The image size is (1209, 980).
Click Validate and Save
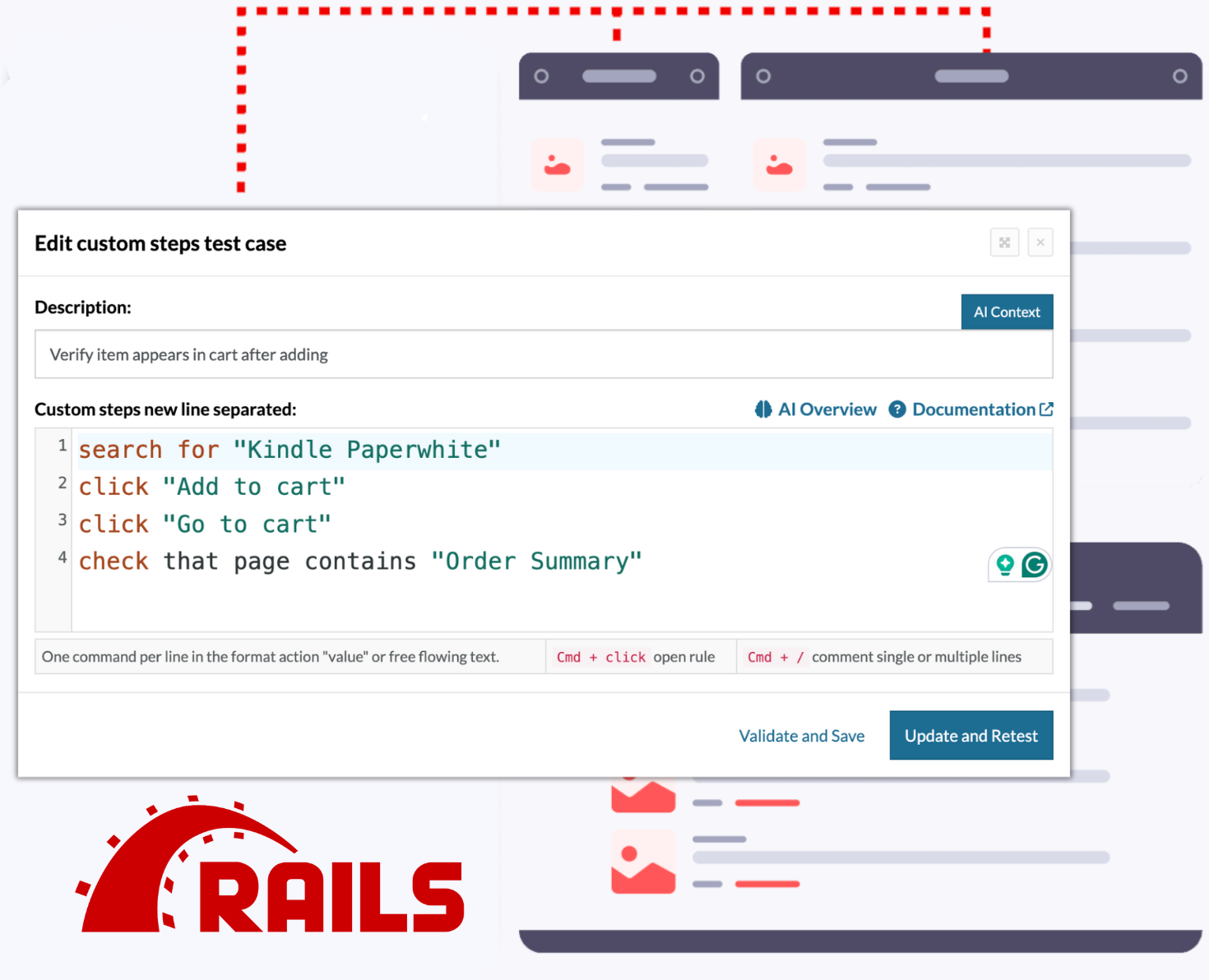click(x=802, y=736)
